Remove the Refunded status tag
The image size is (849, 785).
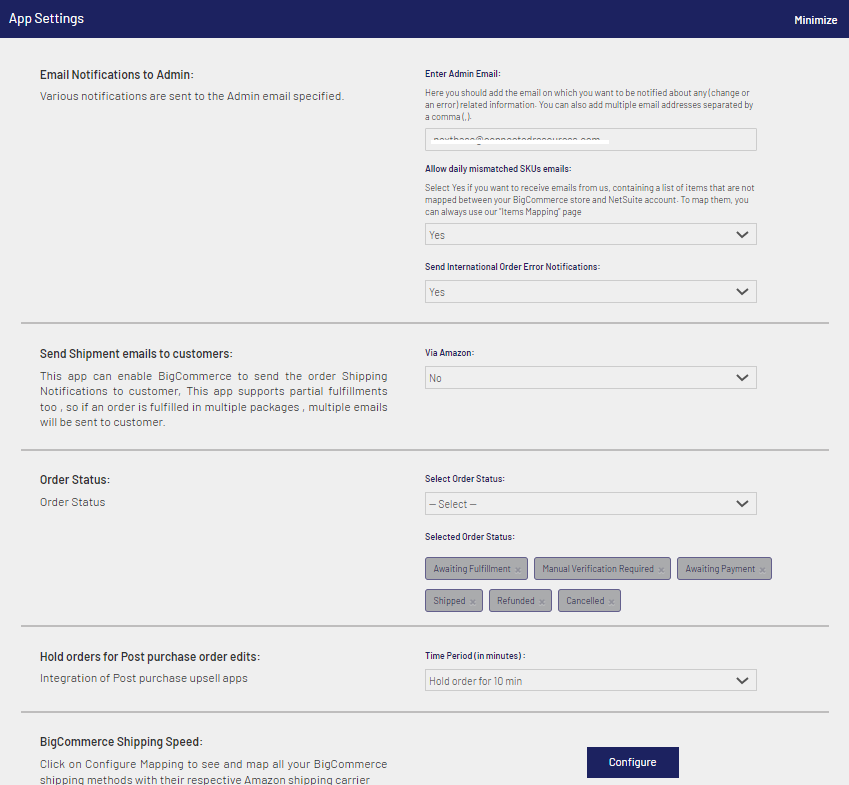542,602
